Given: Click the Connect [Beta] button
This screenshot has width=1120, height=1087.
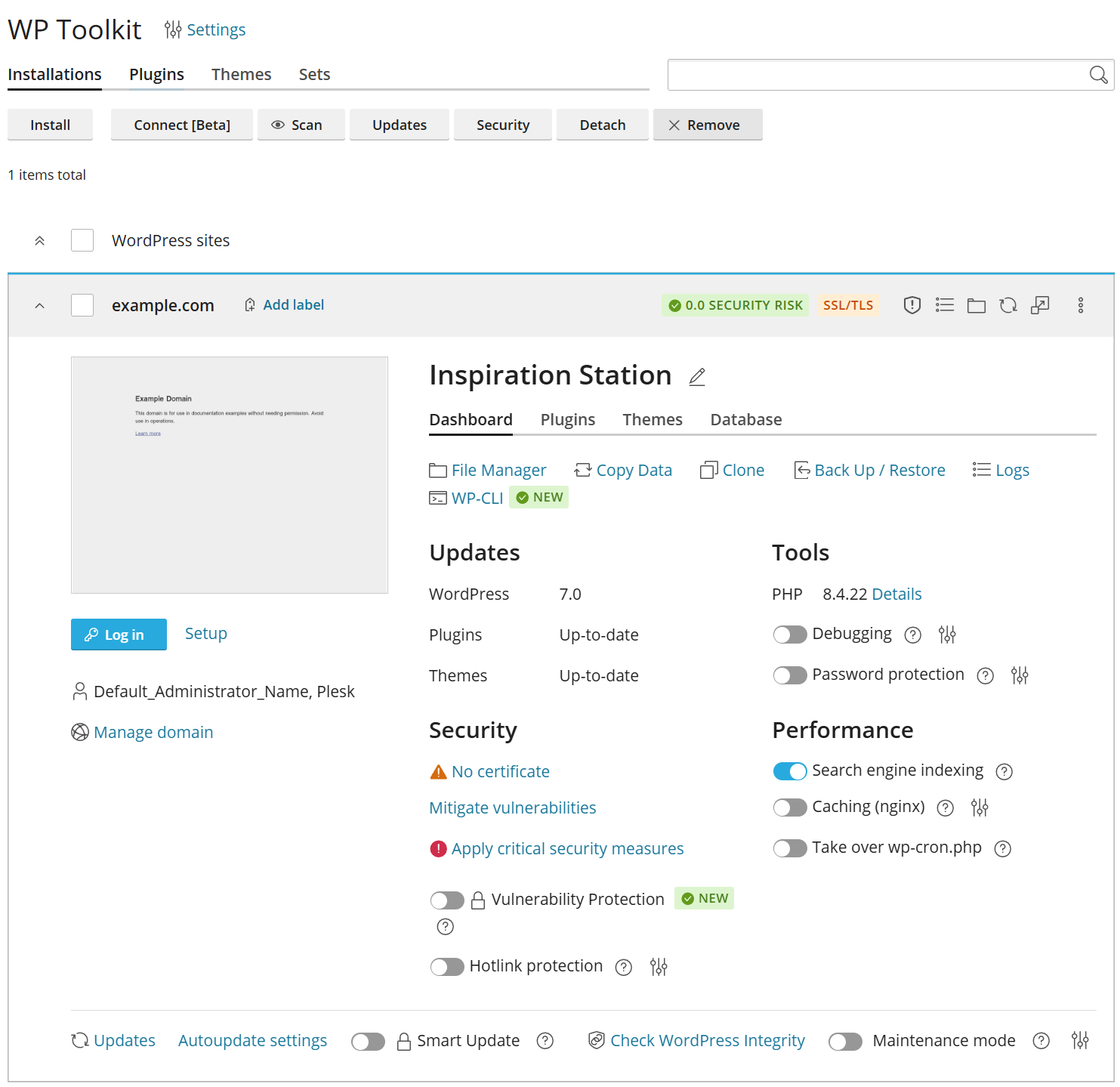Looking at the screenshot, I should (182, 125).
